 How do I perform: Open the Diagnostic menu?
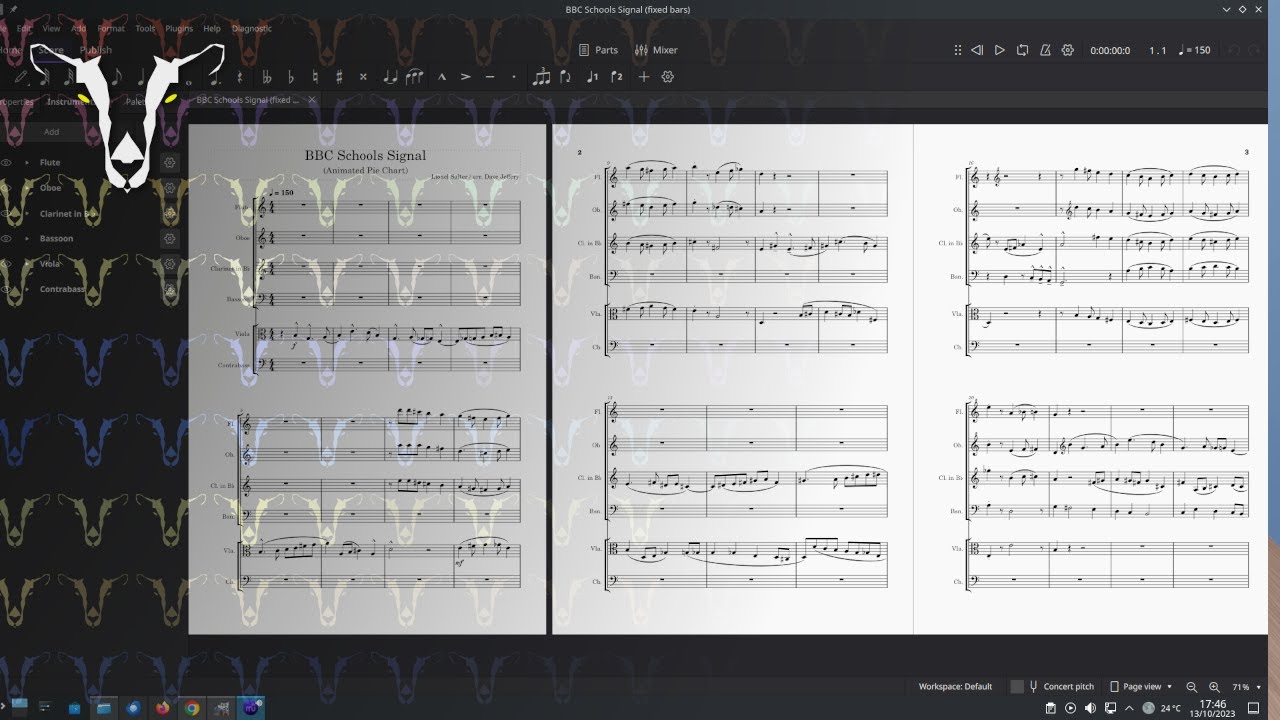click(x=252, y=29)
